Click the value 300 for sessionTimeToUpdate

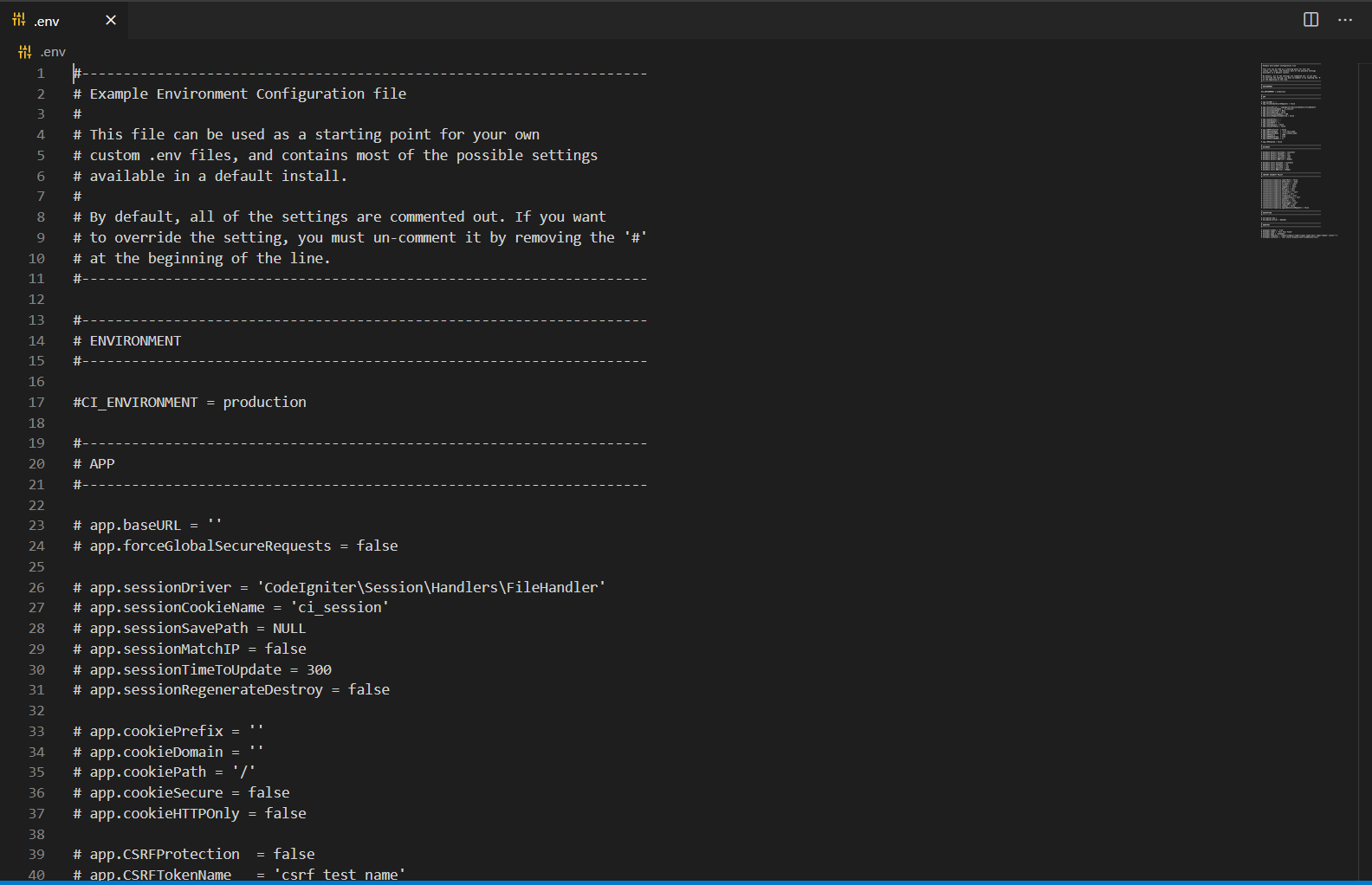point(319,670)
